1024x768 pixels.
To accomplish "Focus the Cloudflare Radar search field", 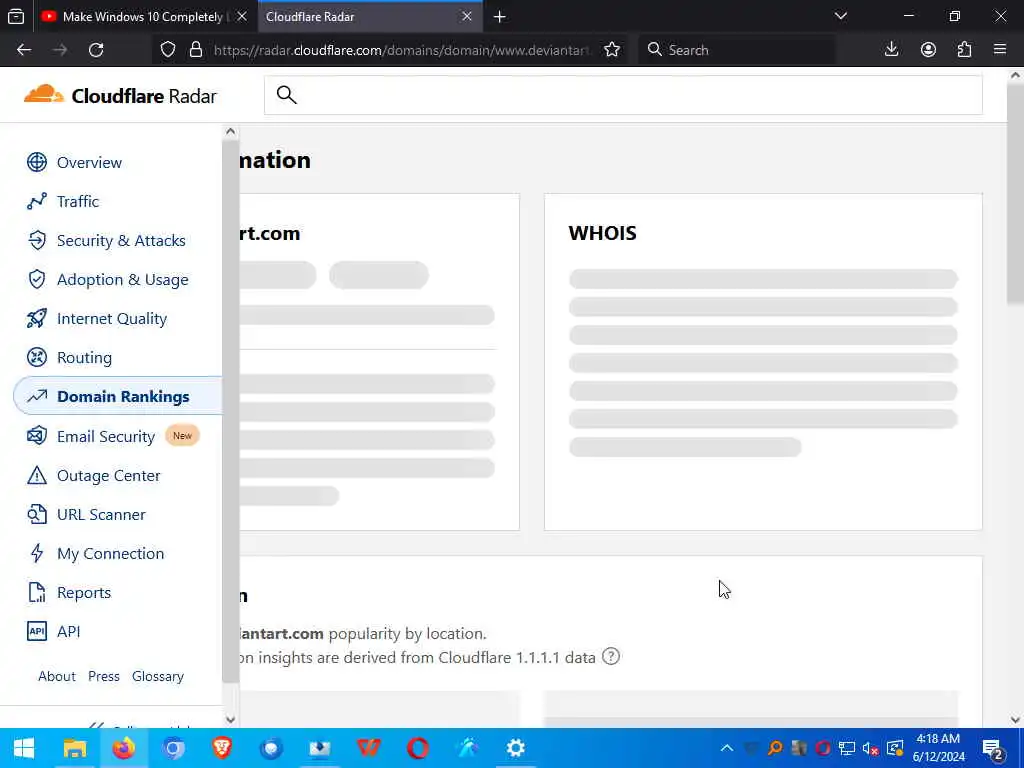I will [x=623, y=95].
